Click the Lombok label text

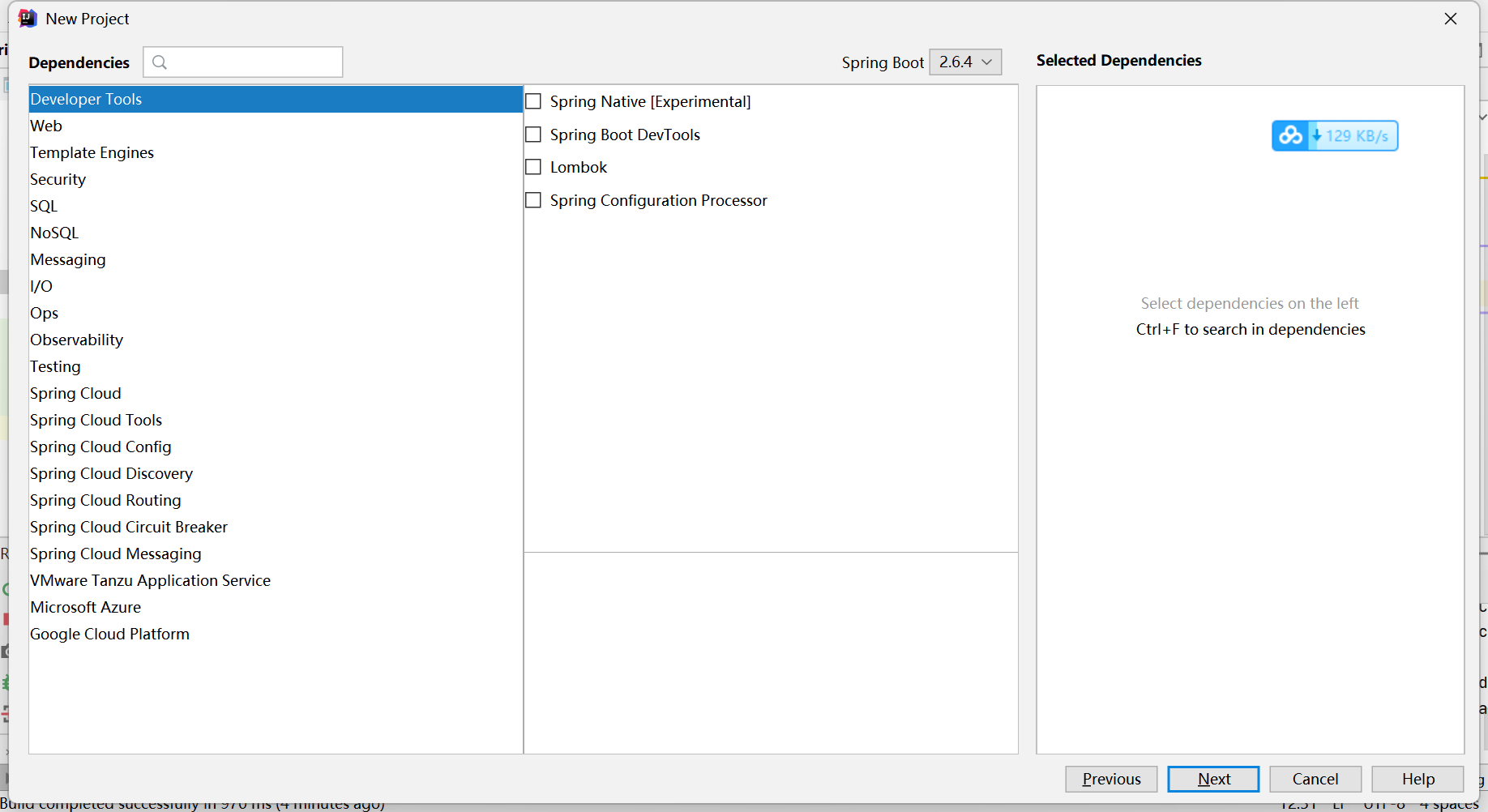pos(579,167)
